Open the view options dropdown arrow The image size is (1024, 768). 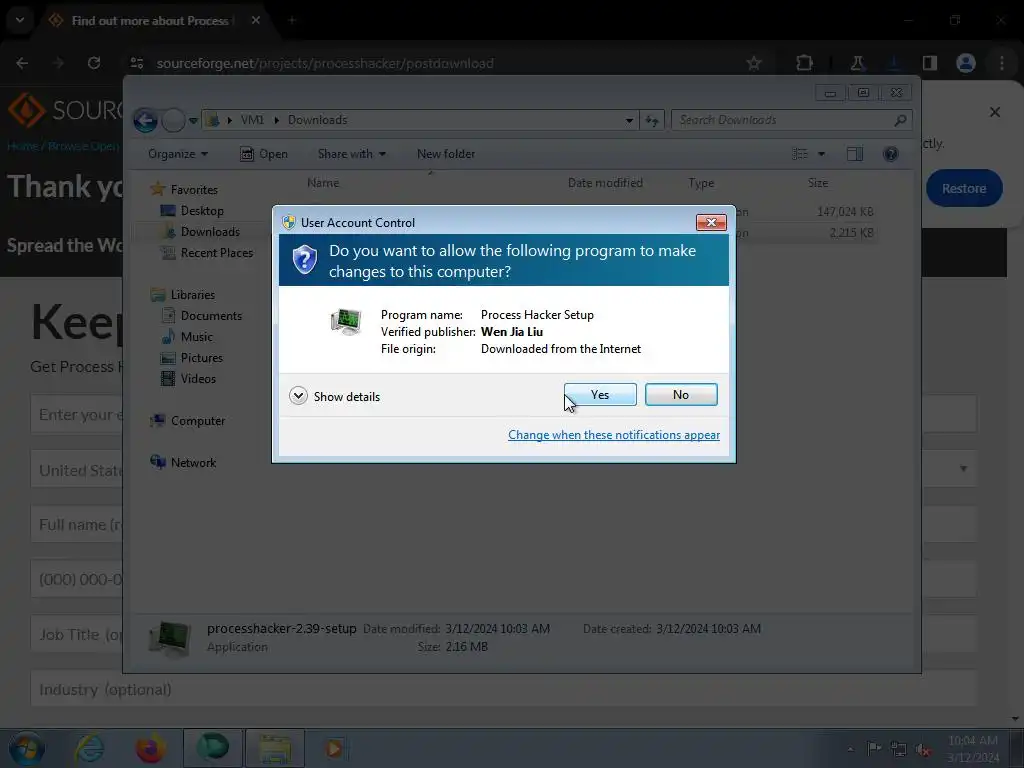click(x=822, y=154)
